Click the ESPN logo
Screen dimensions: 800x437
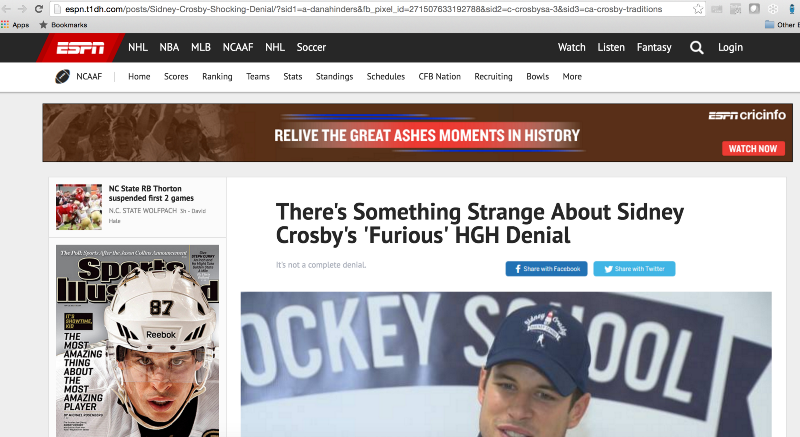(80, 47)
